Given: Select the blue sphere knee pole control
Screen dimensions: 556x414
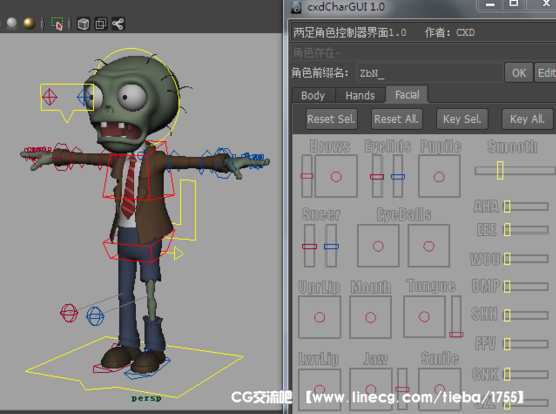Looking at the screenshot, I should point(95,316).
